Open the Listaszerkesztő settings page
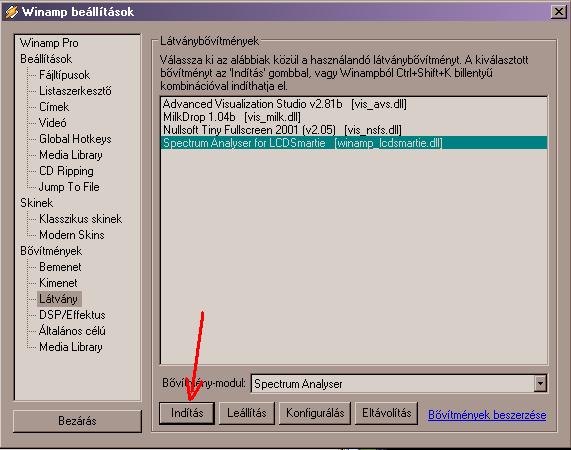 (75, 91)
